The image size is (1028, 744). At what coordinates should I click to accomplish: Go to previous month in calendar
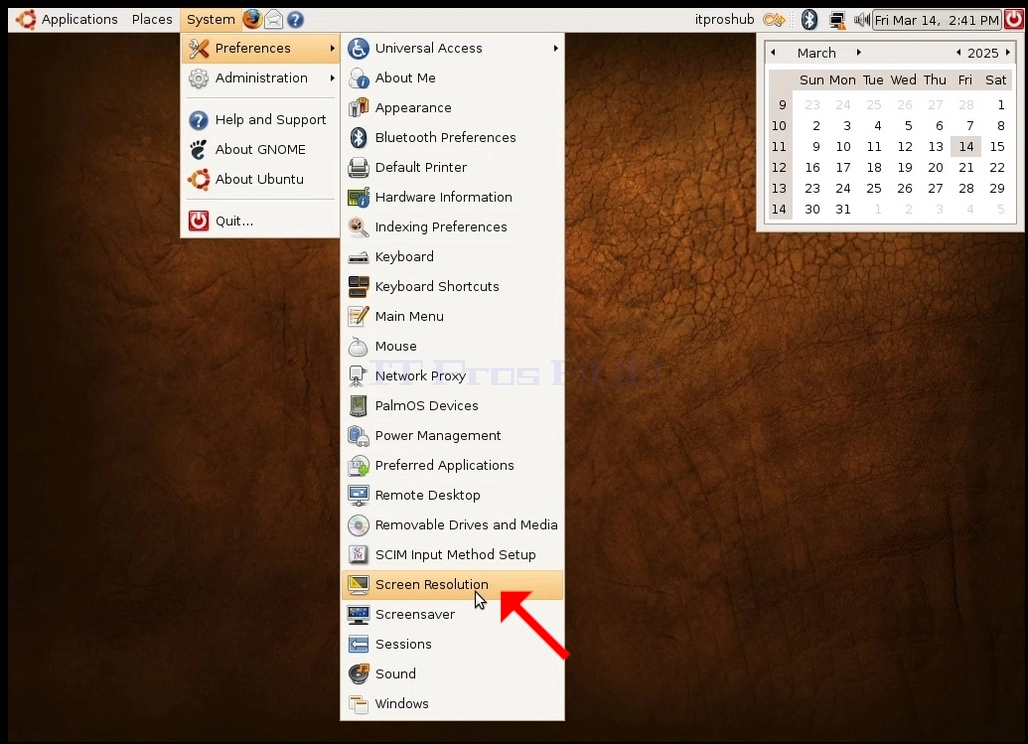tap(774, 52)
